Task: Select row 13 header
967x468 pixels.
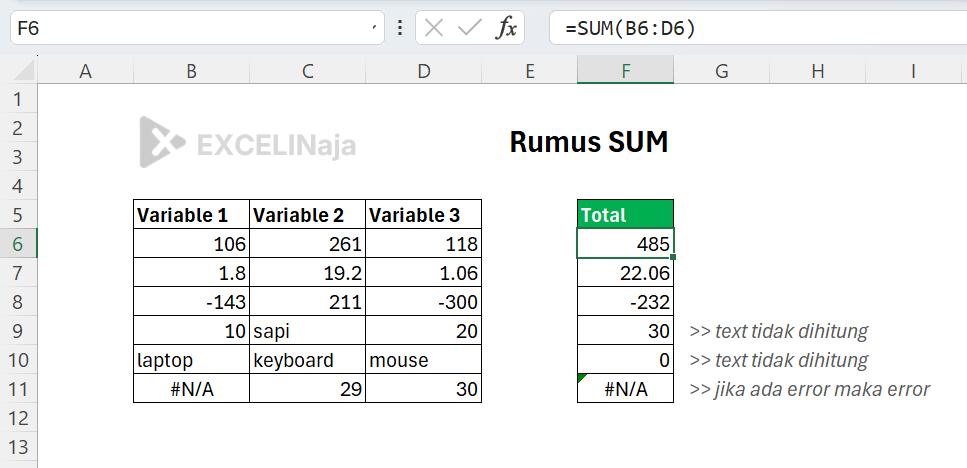Action: 19,446
